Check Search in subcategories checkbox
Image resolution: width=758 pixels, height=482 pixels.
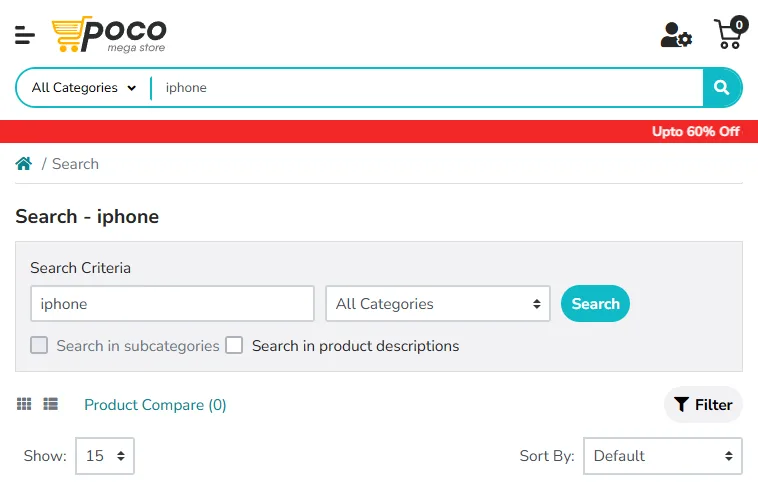(39, 346)
